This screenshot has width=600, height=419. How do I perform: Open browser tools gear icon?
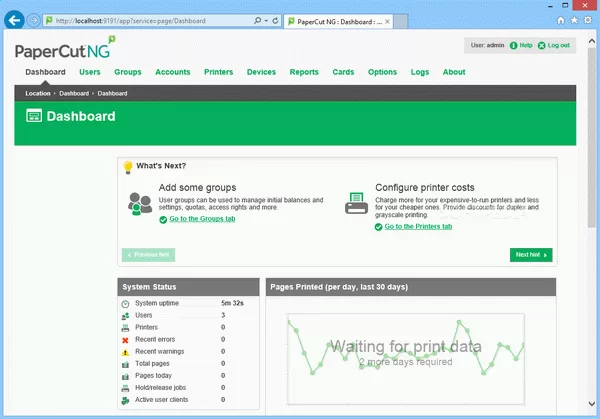pos(588,20)
